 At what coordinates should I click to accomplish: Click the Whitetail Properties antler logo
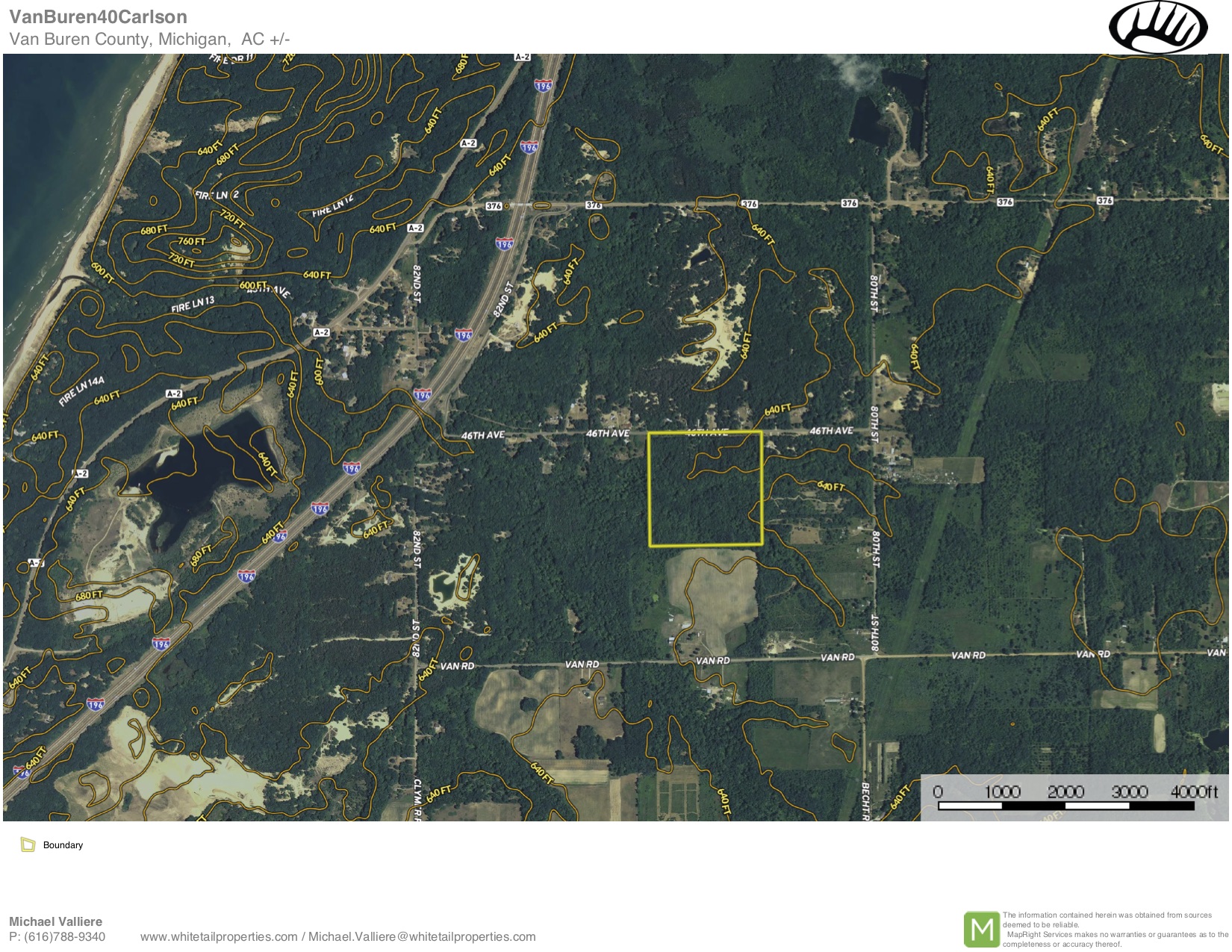pyautogui.click(x=1157, y=28)
